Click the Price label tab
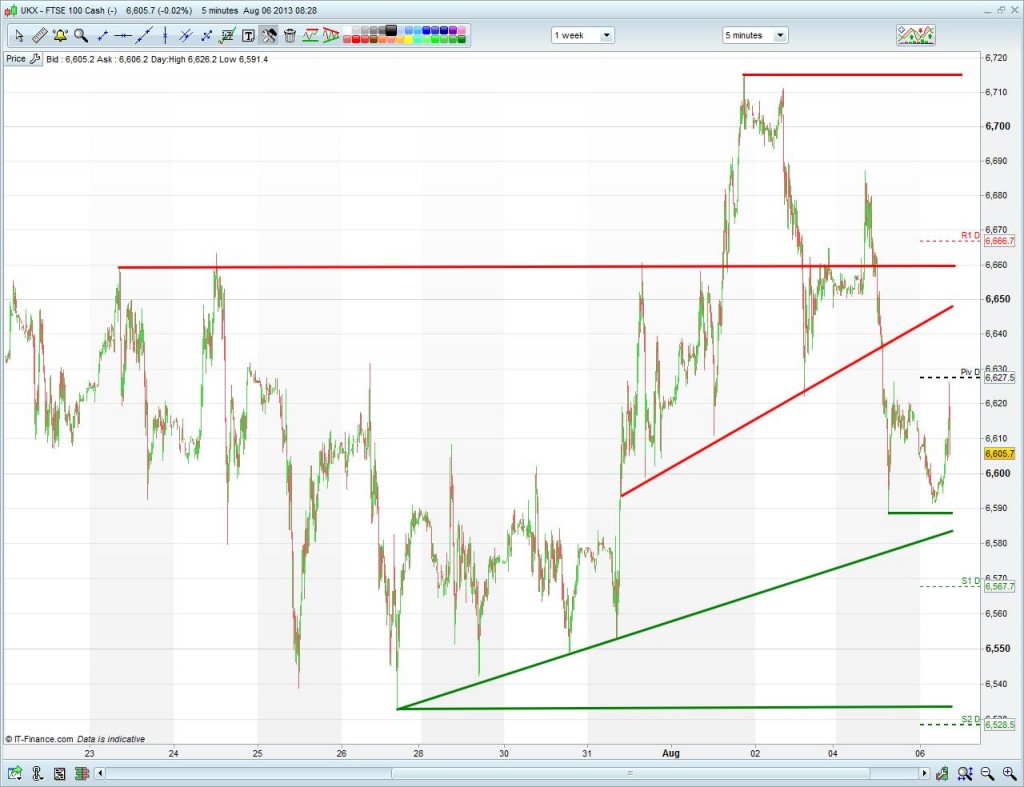Image resolution: width=1024 pixels, height=787 pixels. pyautogui.click(x=16, y=59)
